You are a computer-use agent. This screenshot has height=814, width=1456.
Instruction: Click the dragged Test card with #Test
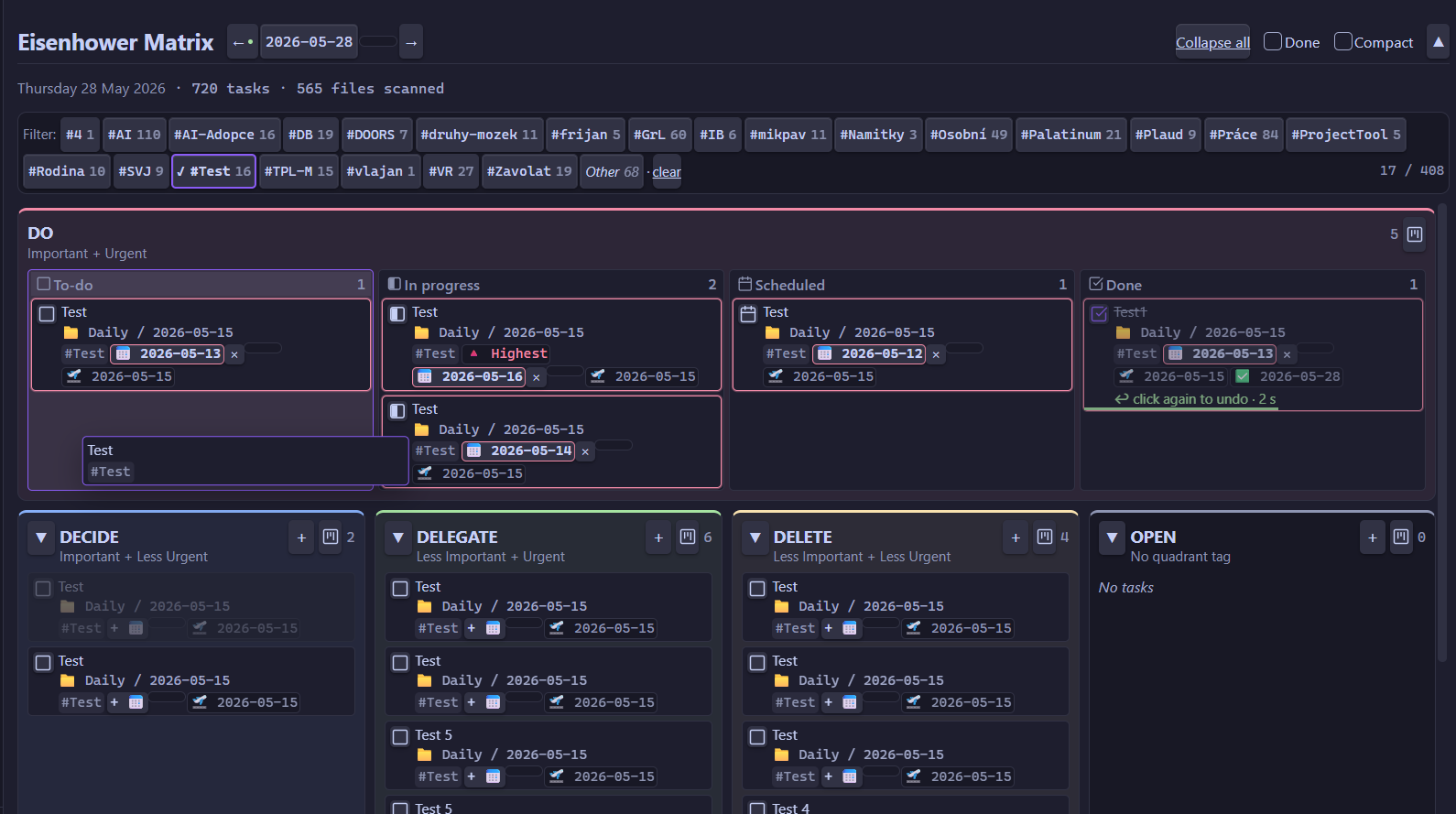tap(245, 461)
